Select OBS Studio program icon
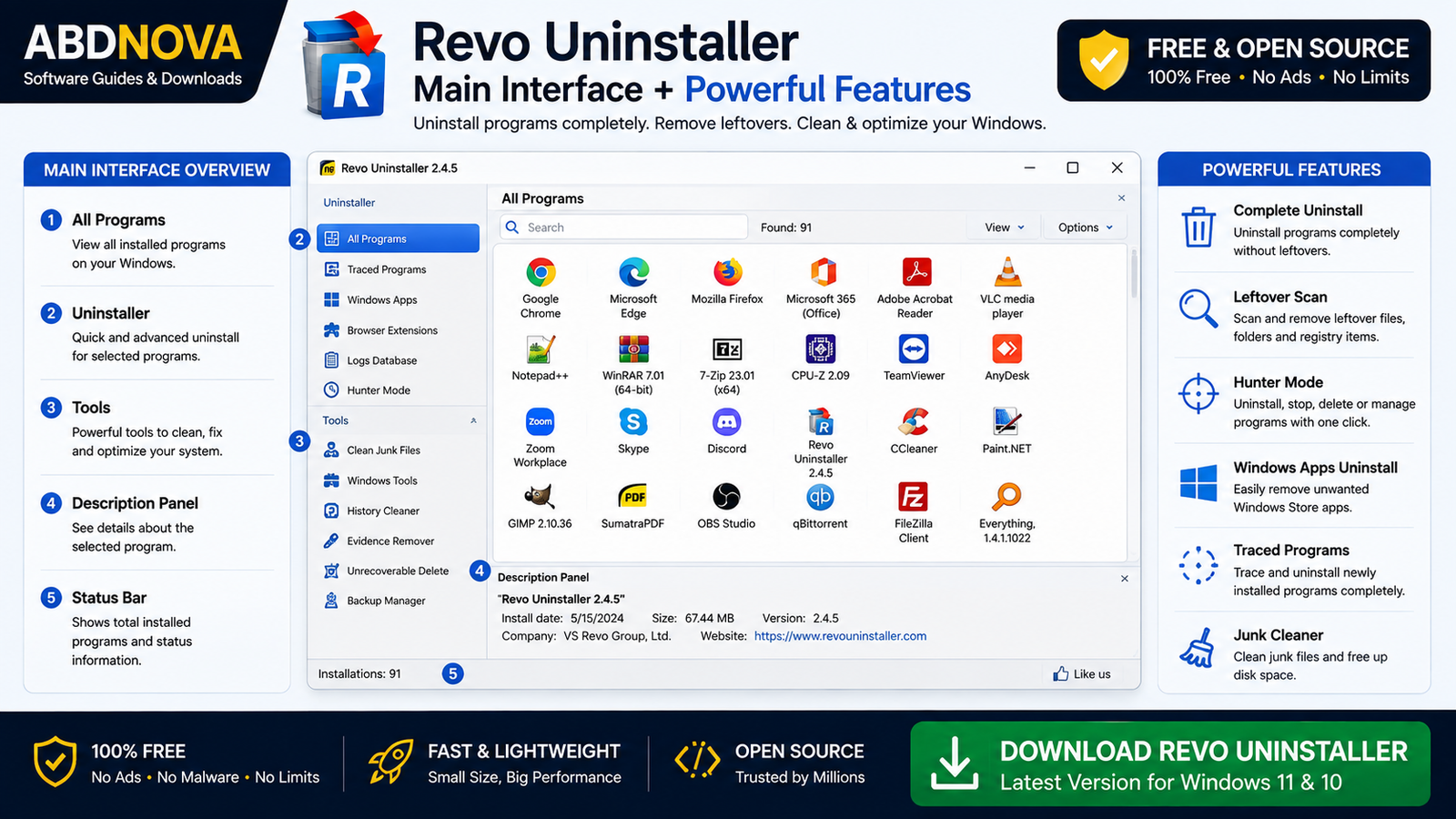Viewport: 1456px width, 819px height. (x=726, y=497)
